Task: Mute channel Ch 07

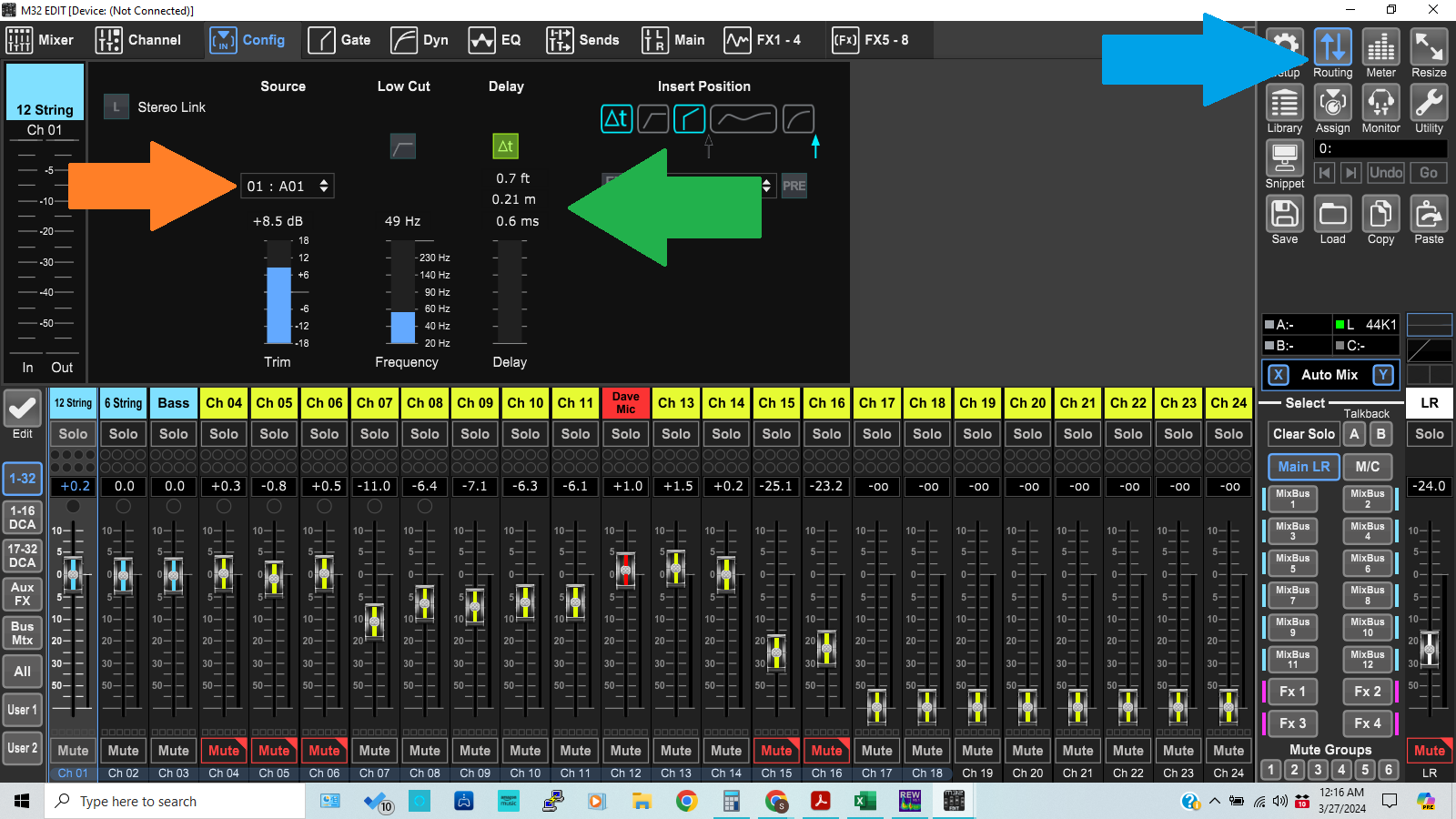Action: click(x=374, y=751)
